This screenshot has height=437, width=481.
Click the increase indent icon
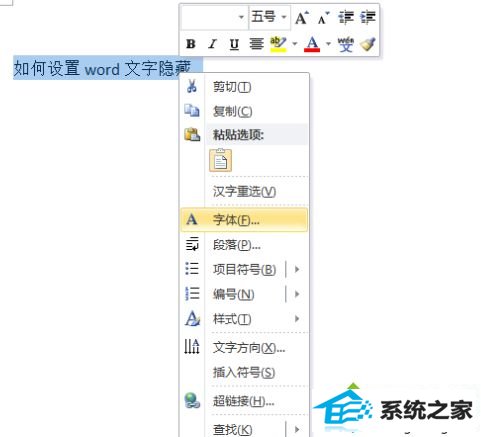point(368,17)
